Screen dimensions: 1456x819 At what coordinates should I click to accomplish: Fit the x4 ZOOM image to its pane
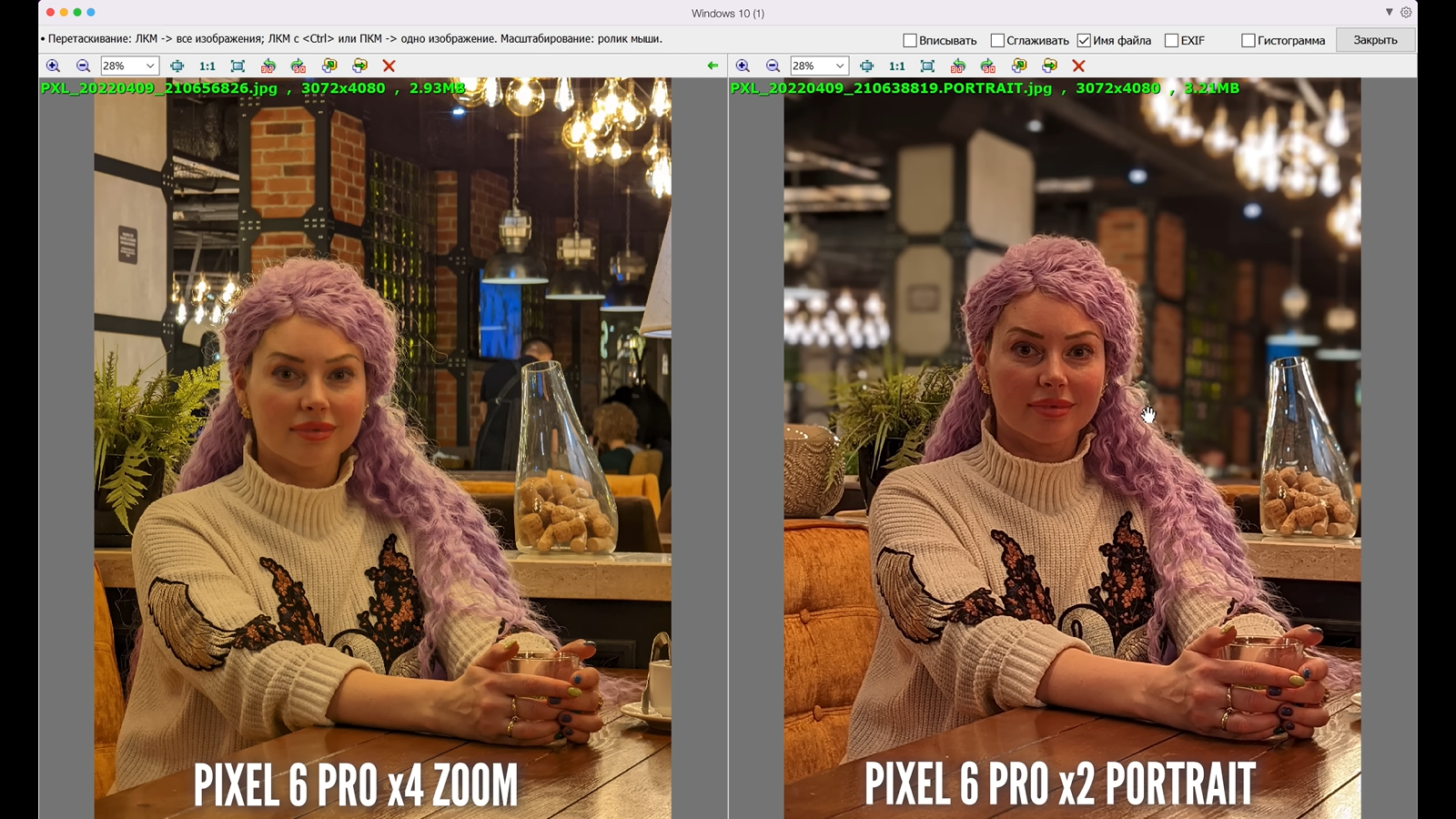(x=238, y=66)
